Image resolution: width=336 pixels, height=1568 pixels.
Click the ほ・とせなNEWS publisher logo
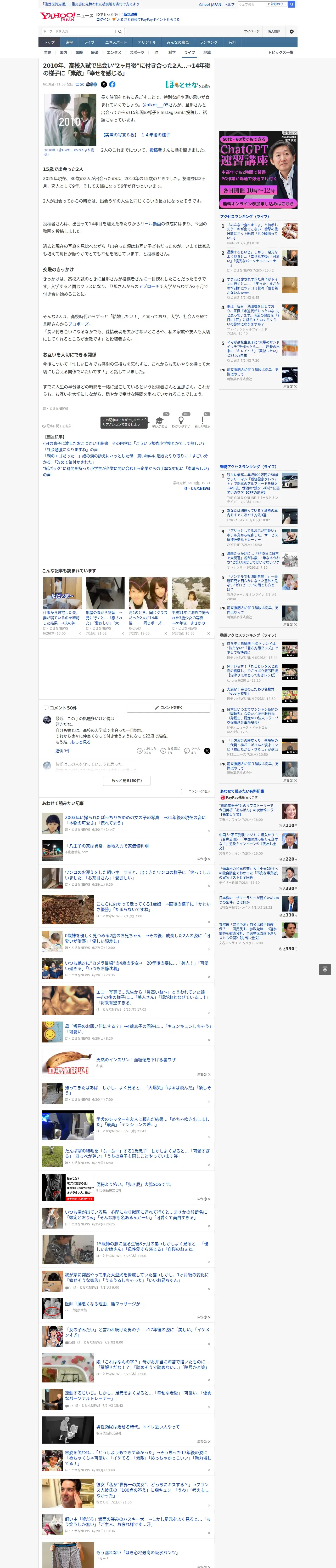[x=188, y=85]
